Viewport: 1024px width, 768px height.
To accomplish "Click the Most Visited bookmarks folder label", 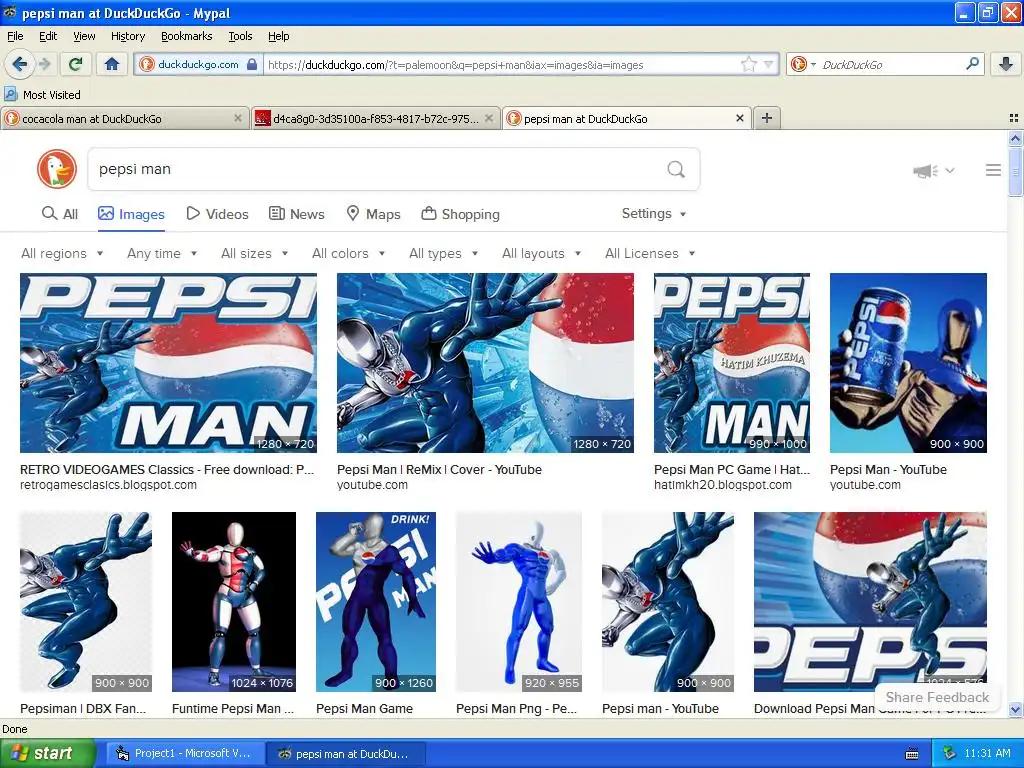I will click(52, 95).
